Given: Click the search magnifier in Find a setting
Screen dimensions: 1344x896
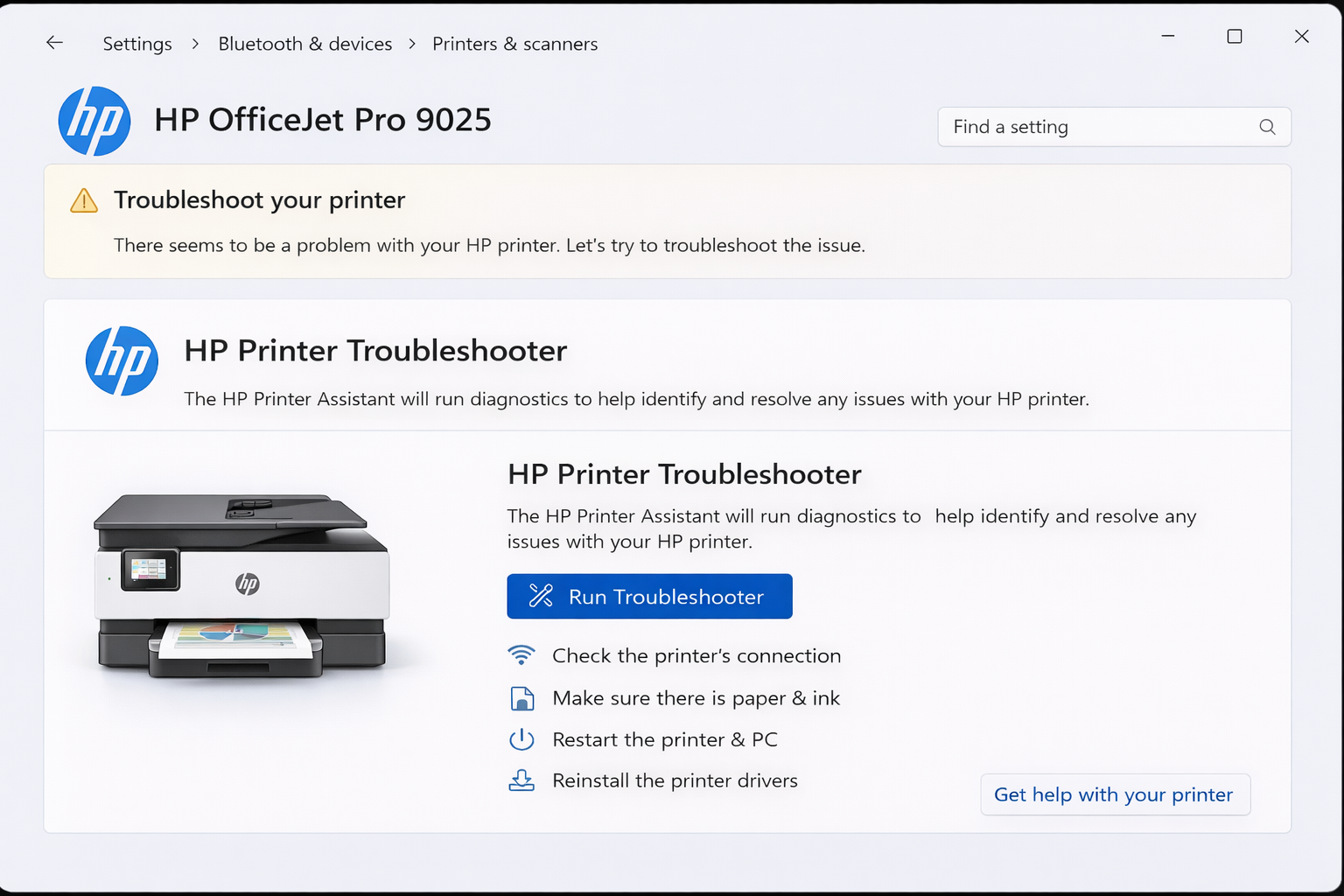Looking at the screenshot, I should 1266,127.
